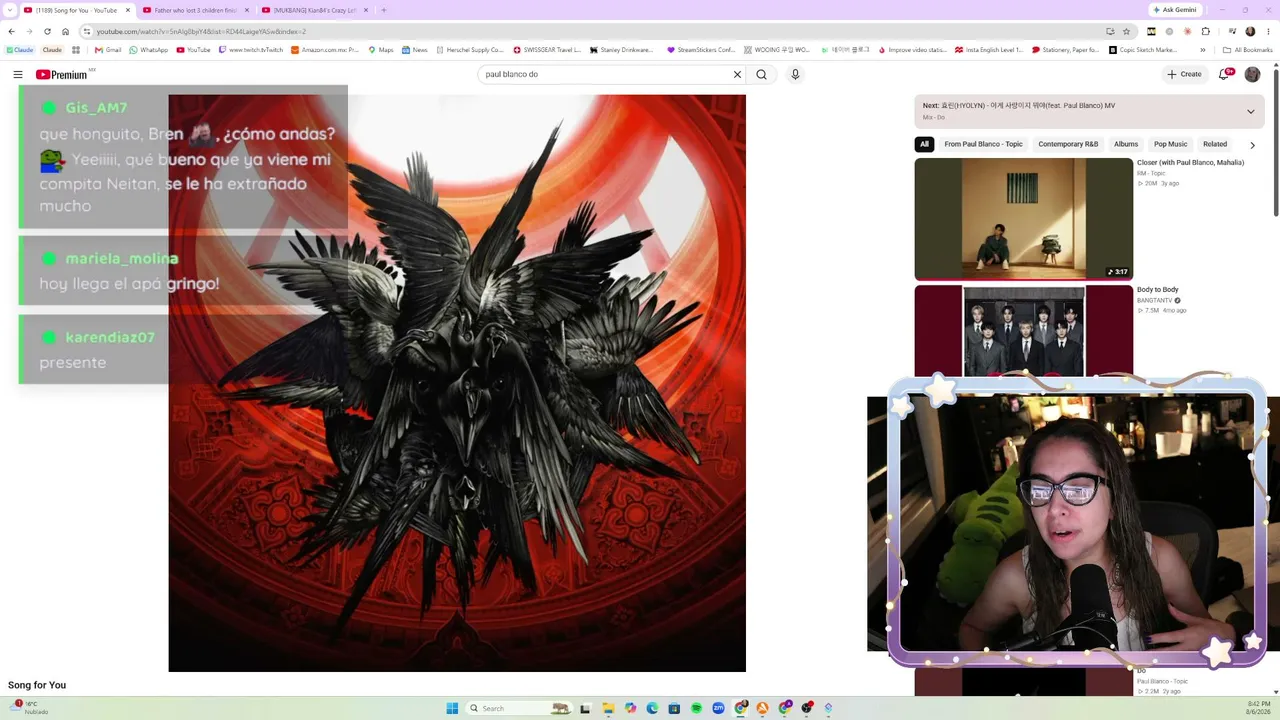Open the YouTube account avatar menu

[x=1252, y=74]
